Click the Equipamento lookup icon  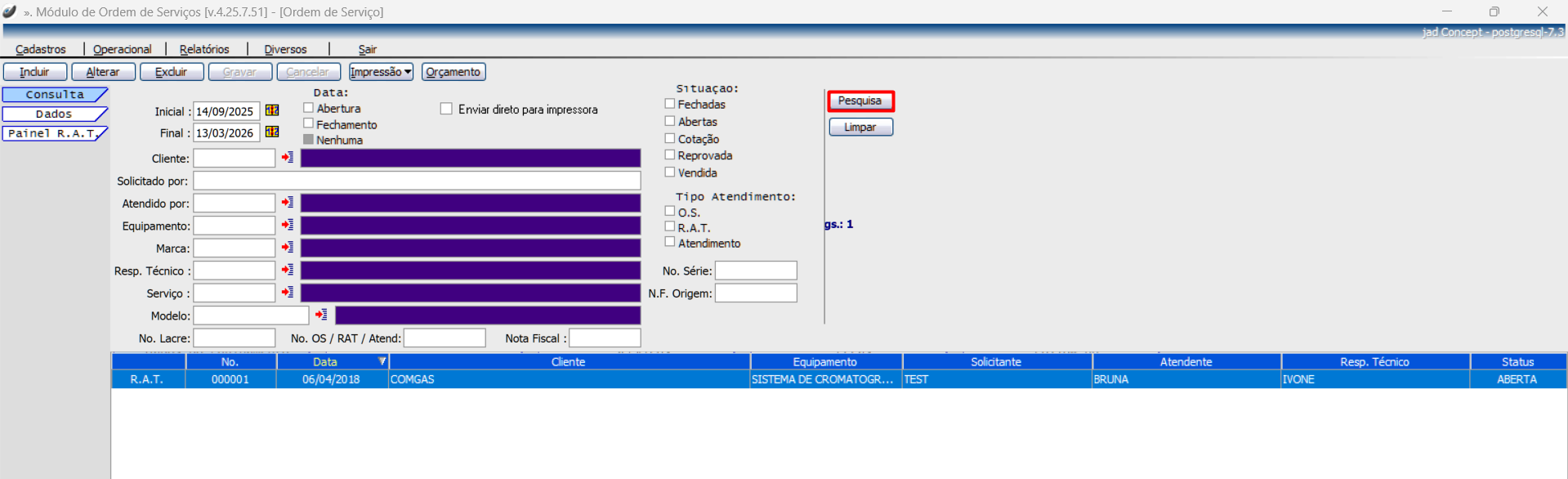(x=288, y=225)
